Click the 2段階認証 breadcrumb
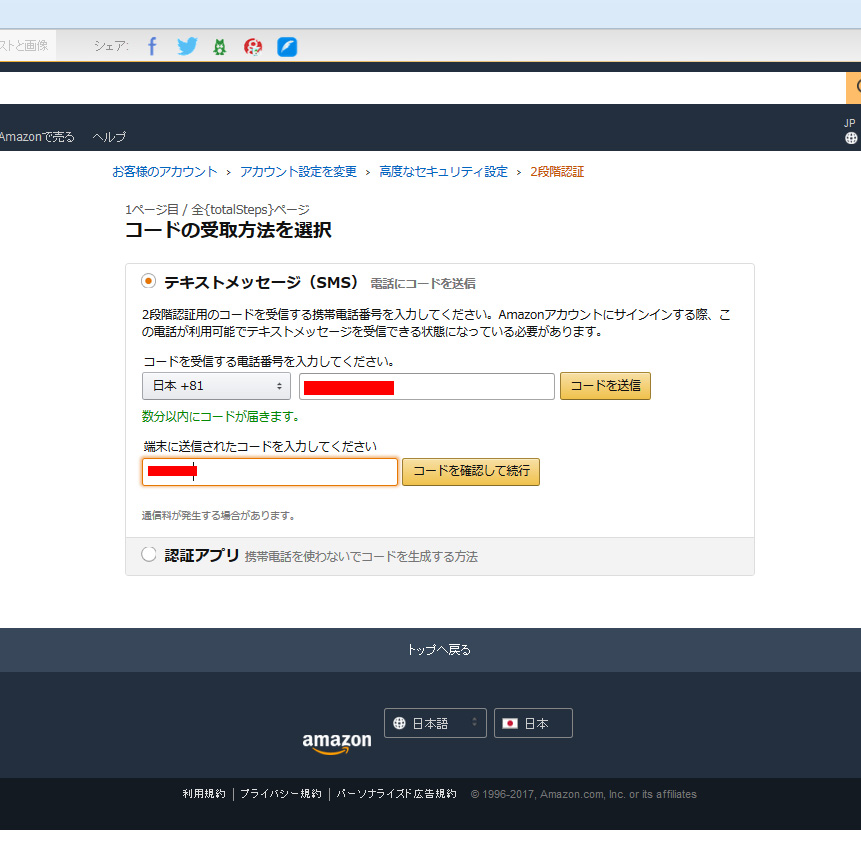The width and height of the screenshot is (861, 861). click(557, 172)
